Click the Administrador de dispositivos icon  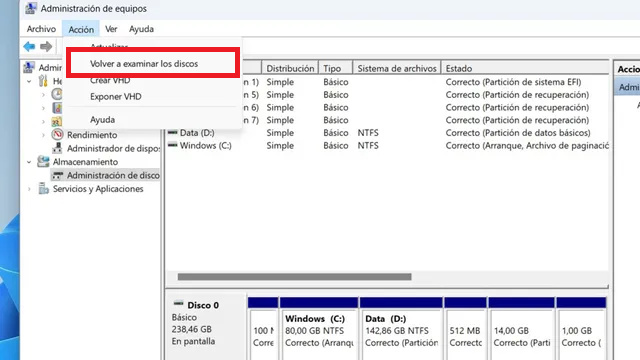click(x=58, y=148)
